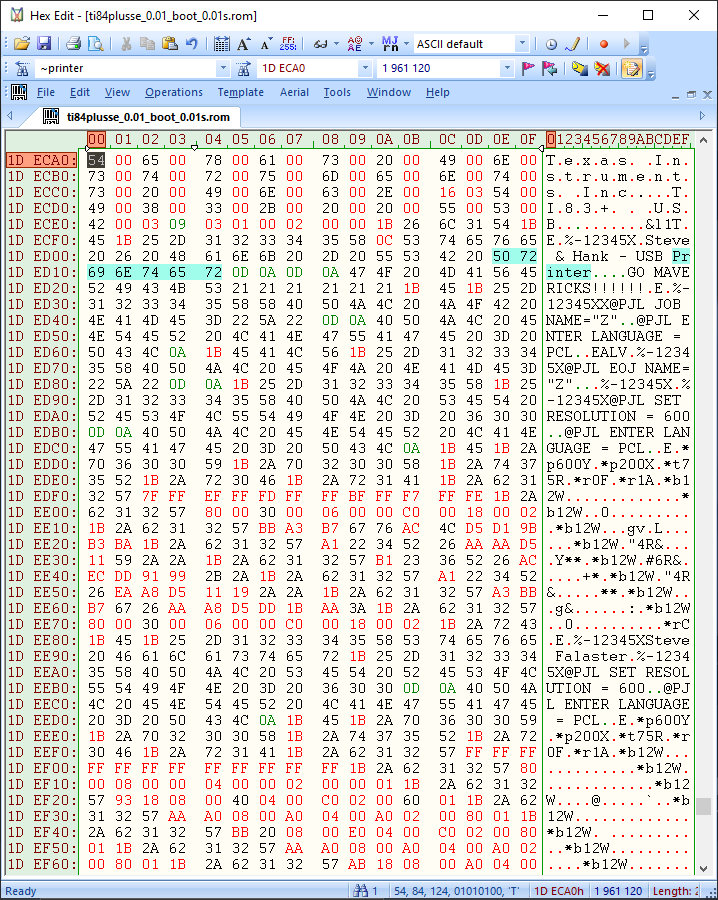Open the Edit menu
Viewport: 718px width, 900px height.
(80, 92)
